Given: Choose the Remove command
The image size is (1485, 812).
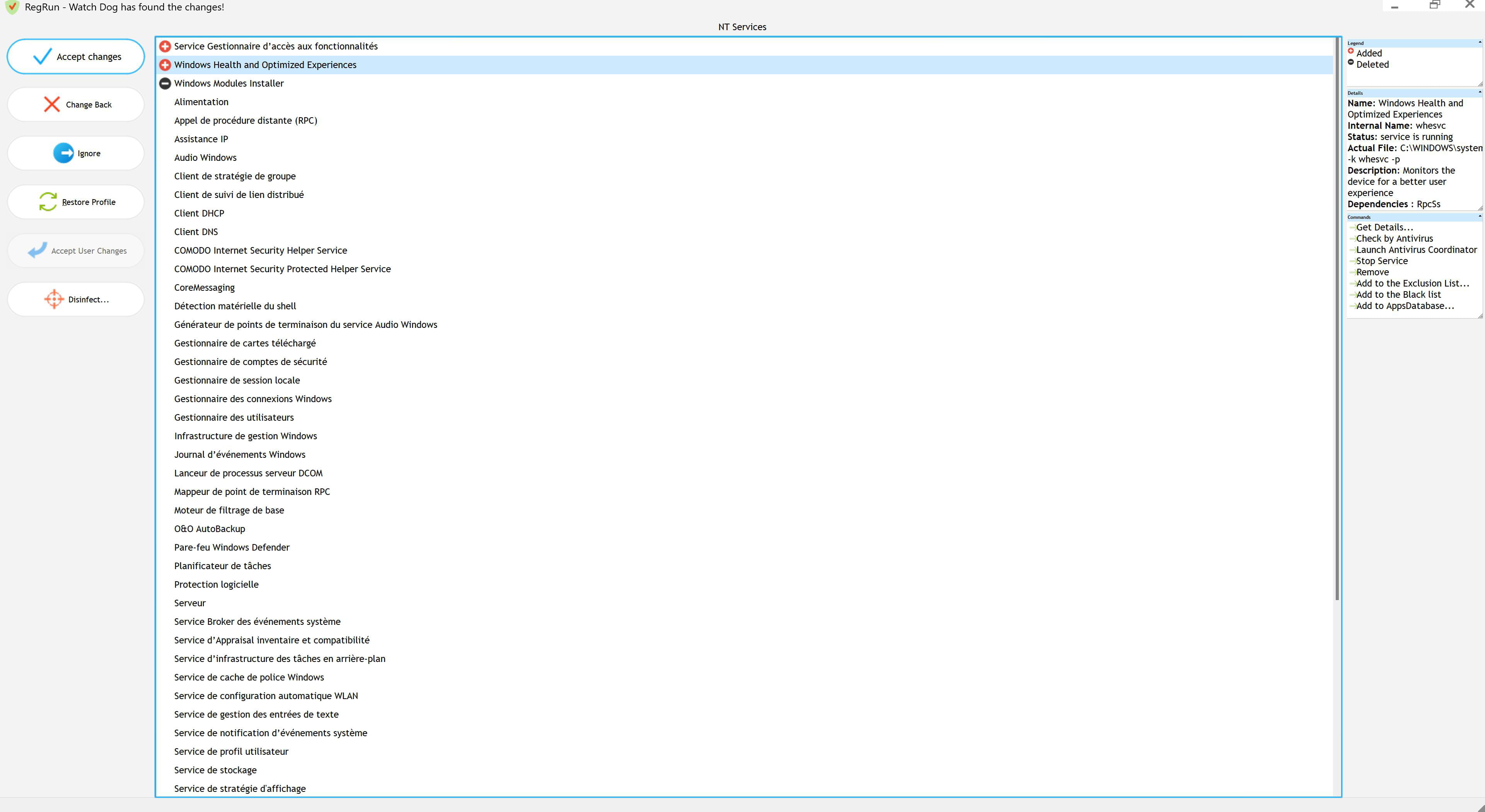Looking at the screenshot, I should (x=1372, y=272).
